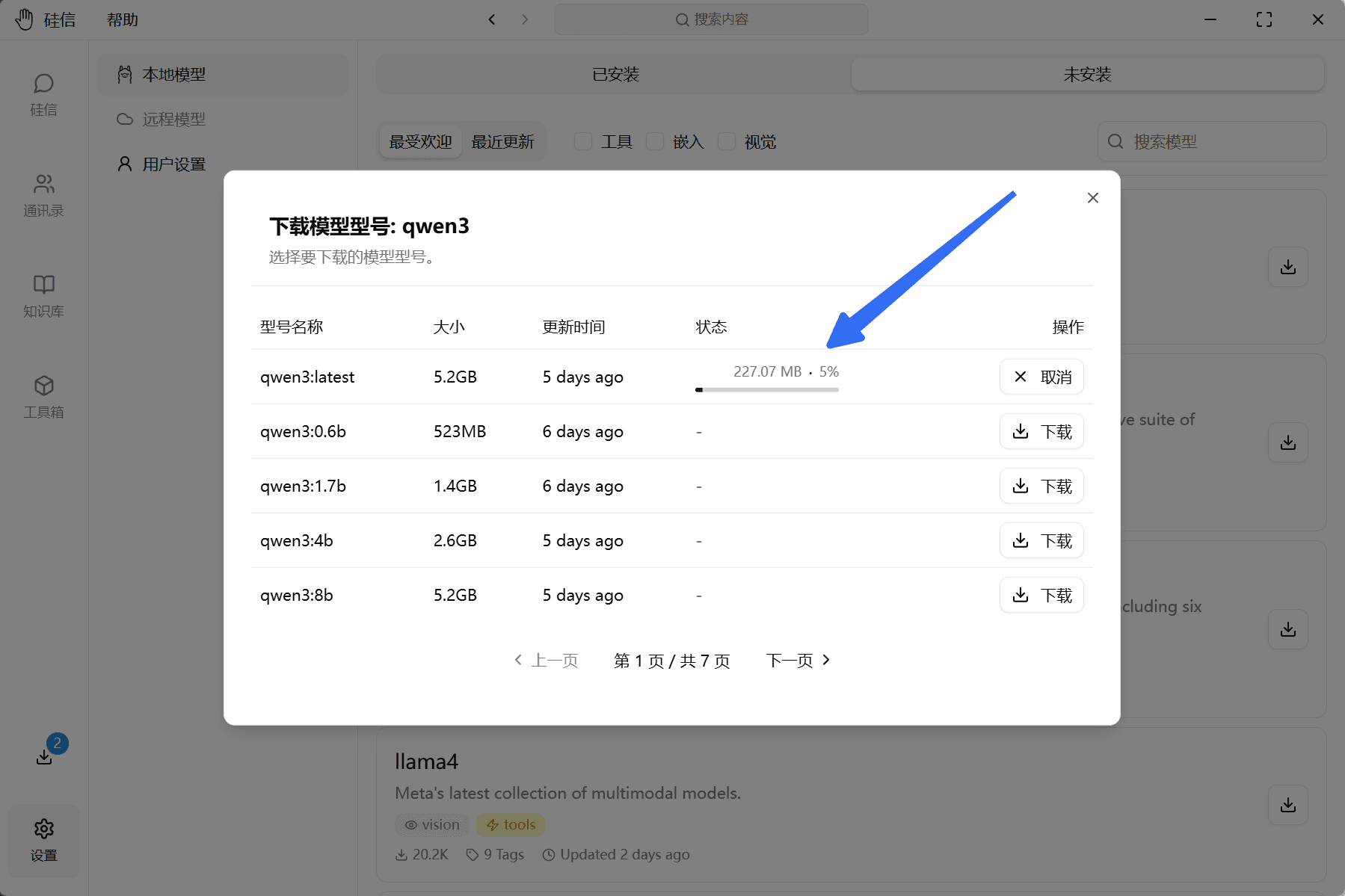Image resolution: width=1345 pixels, height=896 pixels.
Task: Toggle the 工具 filter checkbox
Action: [583, 142]
